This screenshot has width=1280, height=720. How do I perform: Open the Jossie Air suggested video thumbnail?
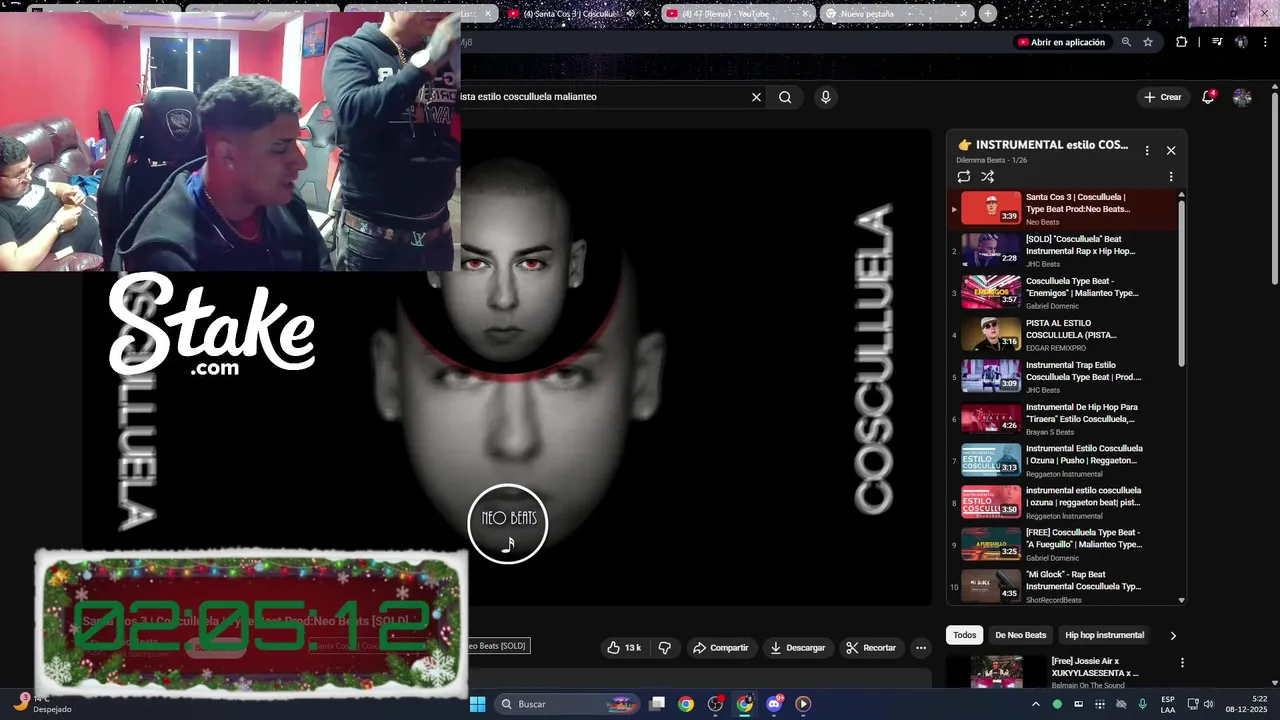click(996, 672)
